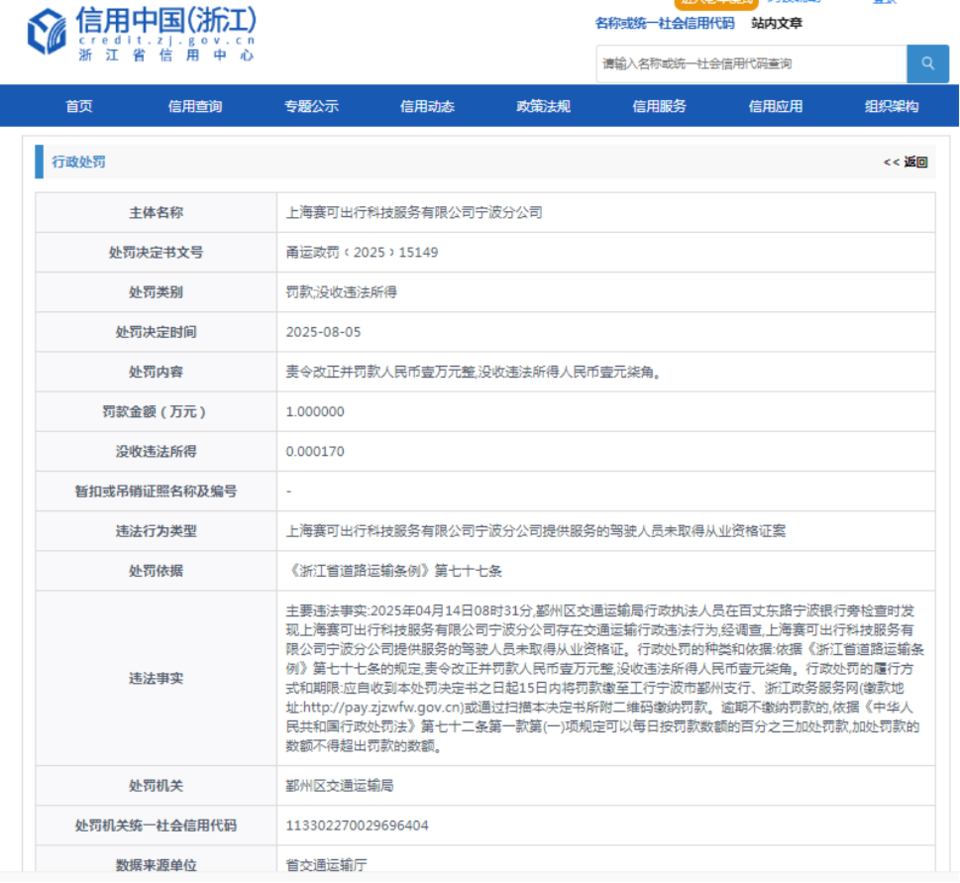Switch to the 站内文章 search tab
Screen dimensions: 960x883
[776, 23]
